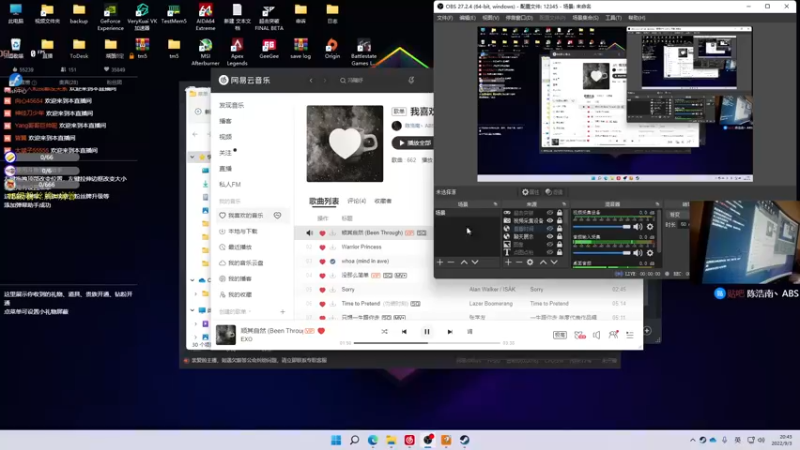Open OBS 文件(F) menu
Screen dimensions: 800x450
pos(444,18)
